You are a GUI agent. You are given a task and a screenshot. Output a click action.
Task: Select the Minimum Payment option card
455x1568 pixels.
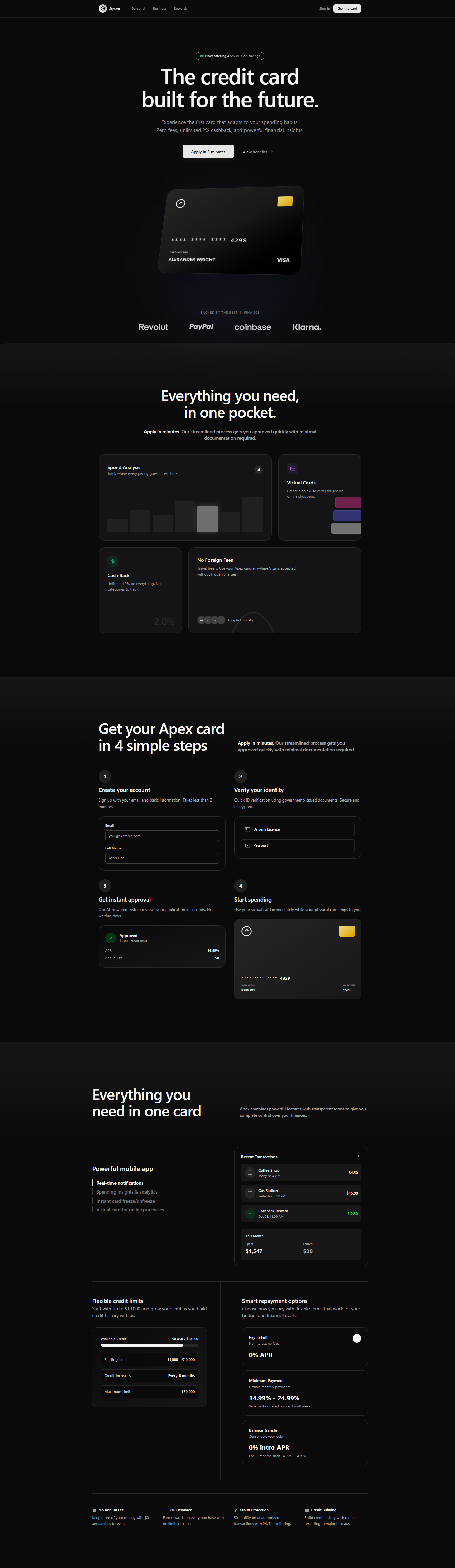coord(304,1393)
